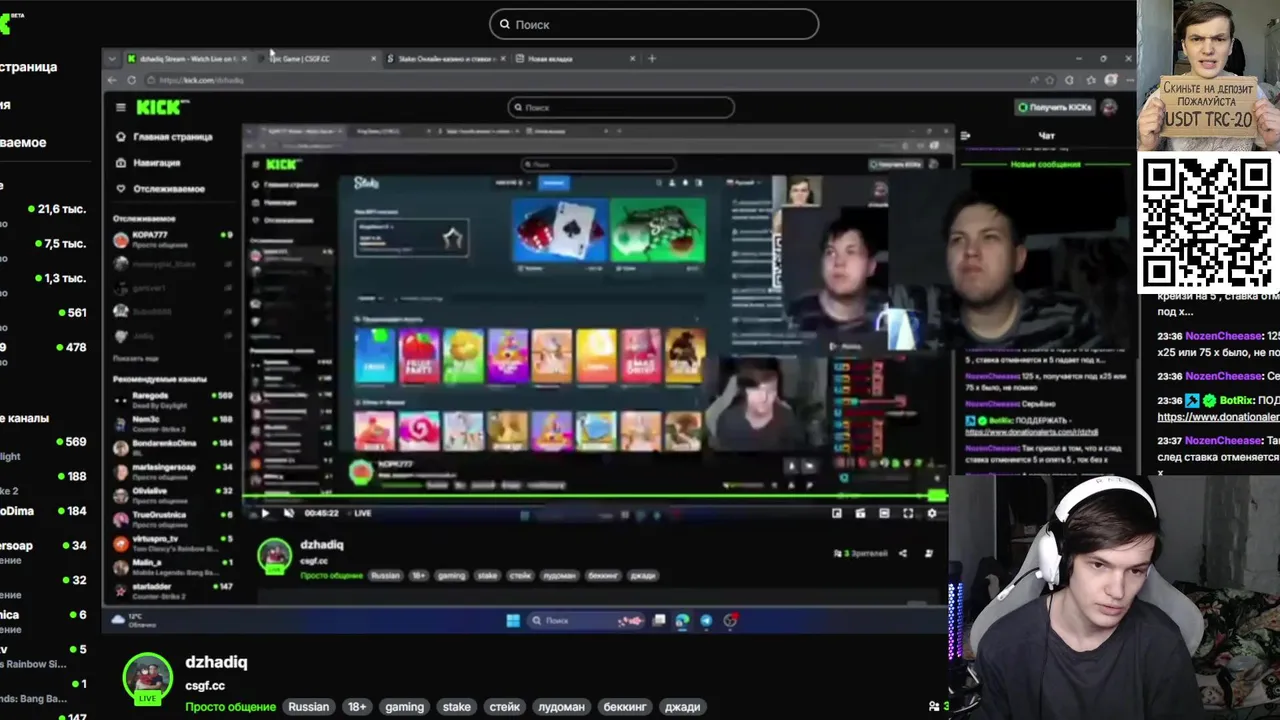This screenshot has height=720, width=1280.
Task: Open Telegram from the streamed taskbar
Action: coord(706,621)
